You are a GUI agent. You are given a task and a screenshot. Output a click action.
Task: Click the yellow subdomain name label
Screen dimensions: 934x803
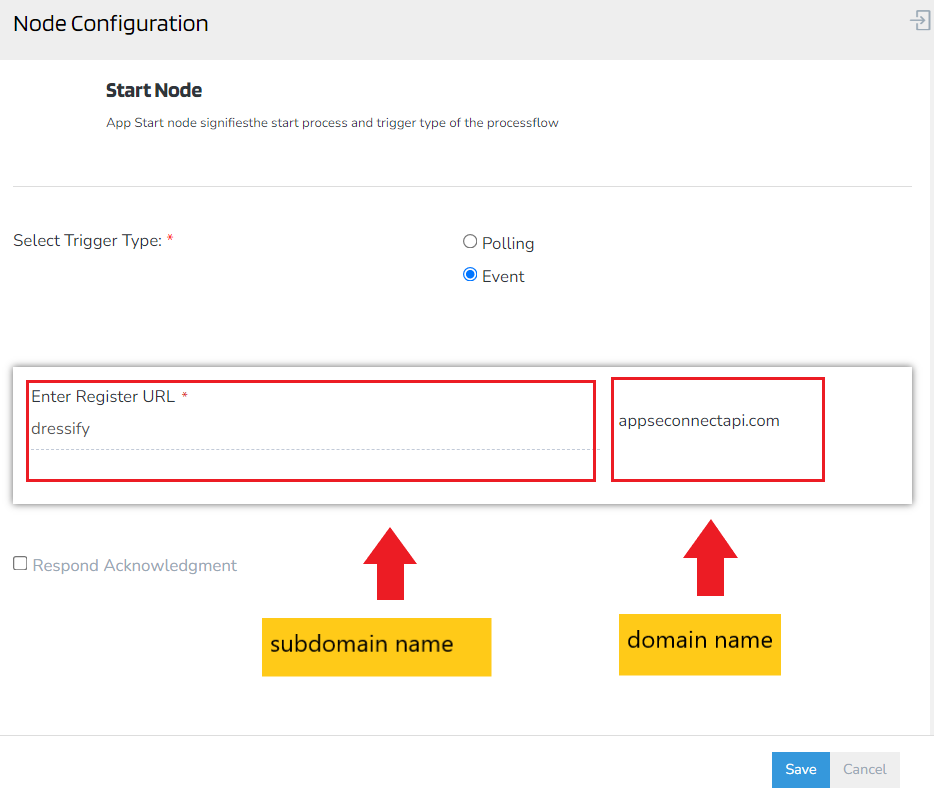[376, 645]
